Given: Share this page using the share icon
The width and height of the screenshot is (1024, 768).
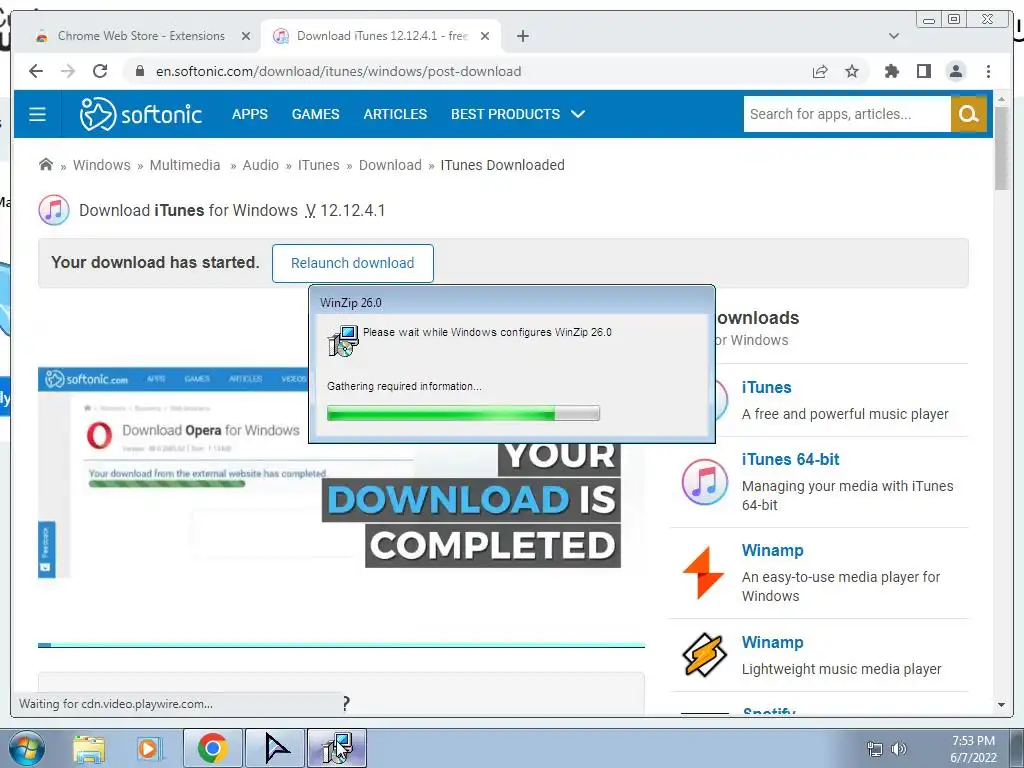Looking at the screenshot, I should 820,71.
